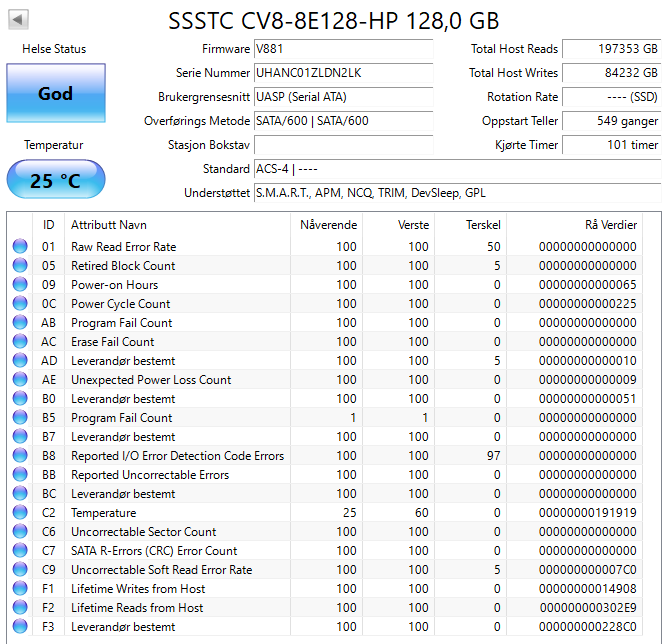668x644 pixels.
Task: Click status icon for Lifetime Writes from Host
Action: (20, 589)
